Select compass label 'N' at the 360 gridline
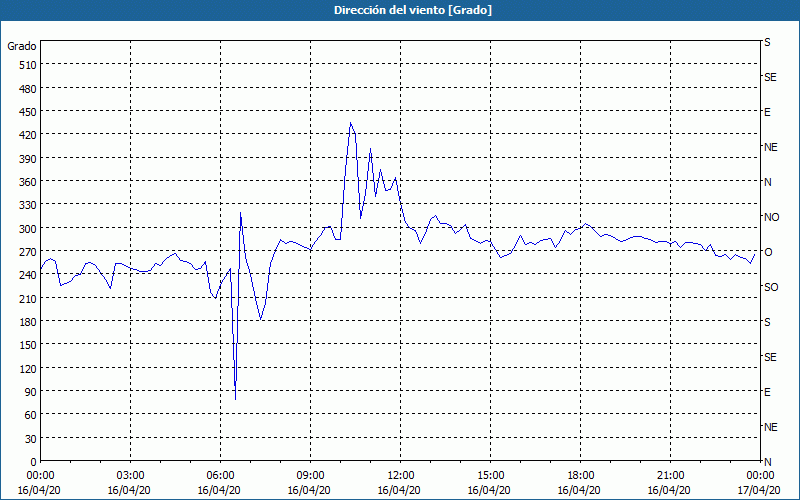The image size is (800, 500). tap(767, 182)
